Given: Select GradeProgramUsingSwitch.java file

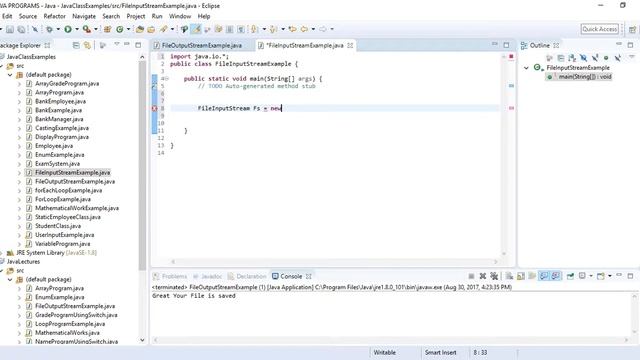Looking at the screenshot, I should tap(76, 315).
